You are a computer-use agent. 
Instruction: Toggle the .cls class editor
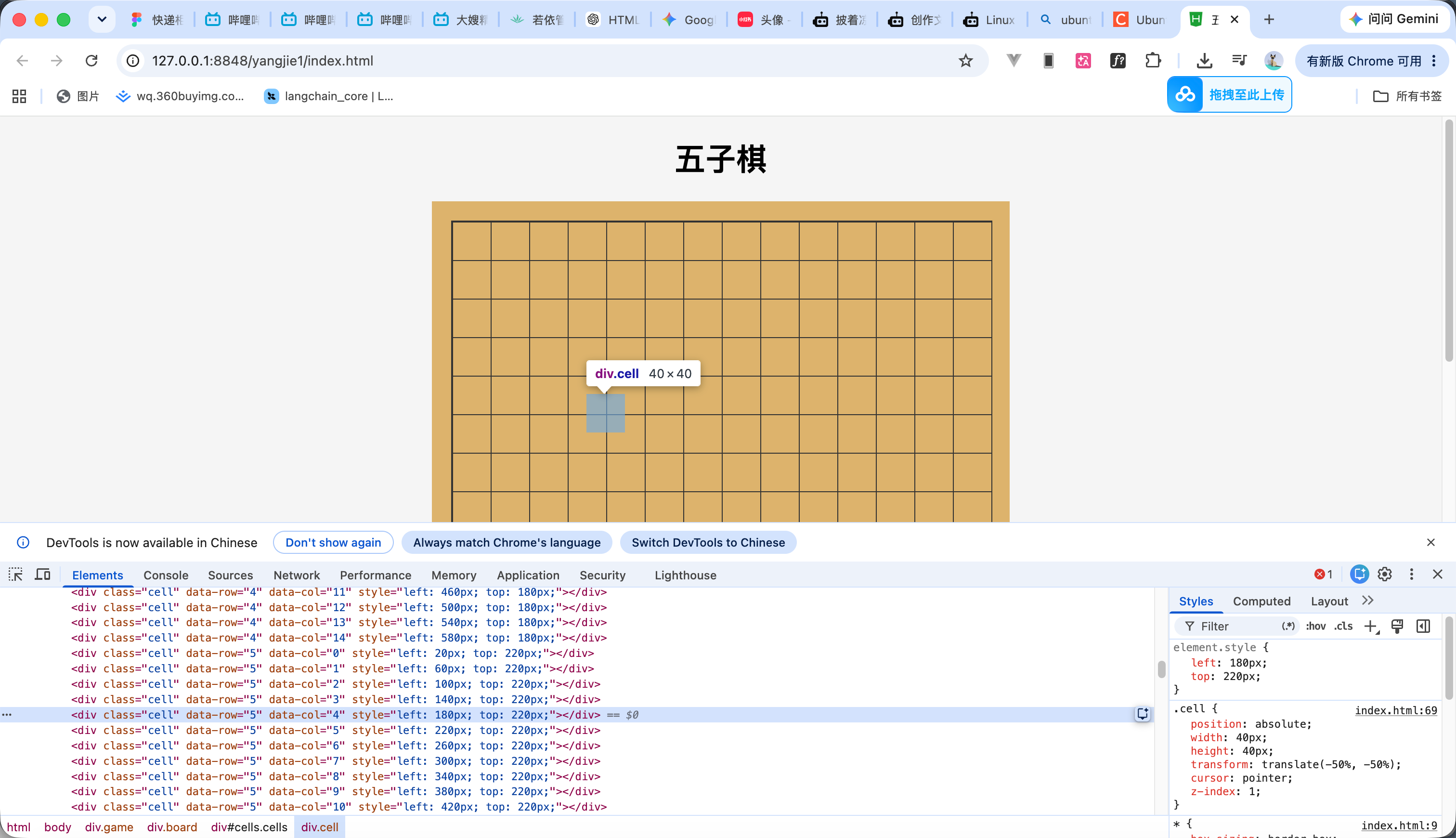tap(1343, 626)
